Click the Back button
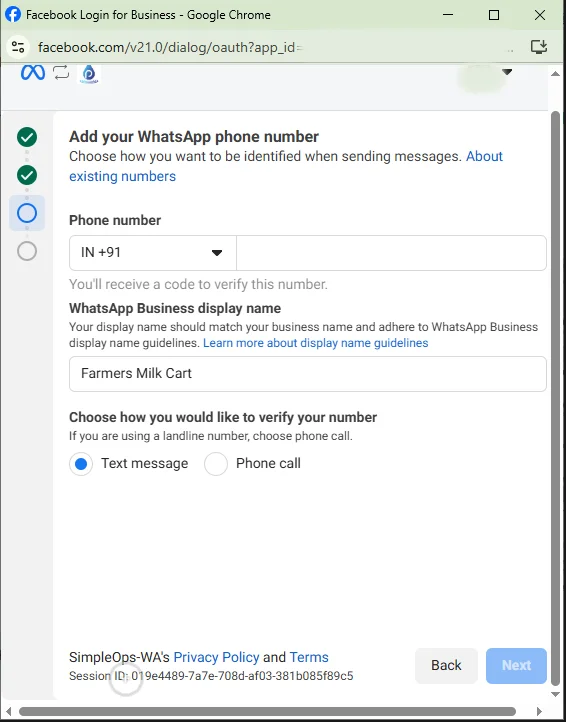The image size is (566, 722). pyautogui.click(x=446, y=665)
